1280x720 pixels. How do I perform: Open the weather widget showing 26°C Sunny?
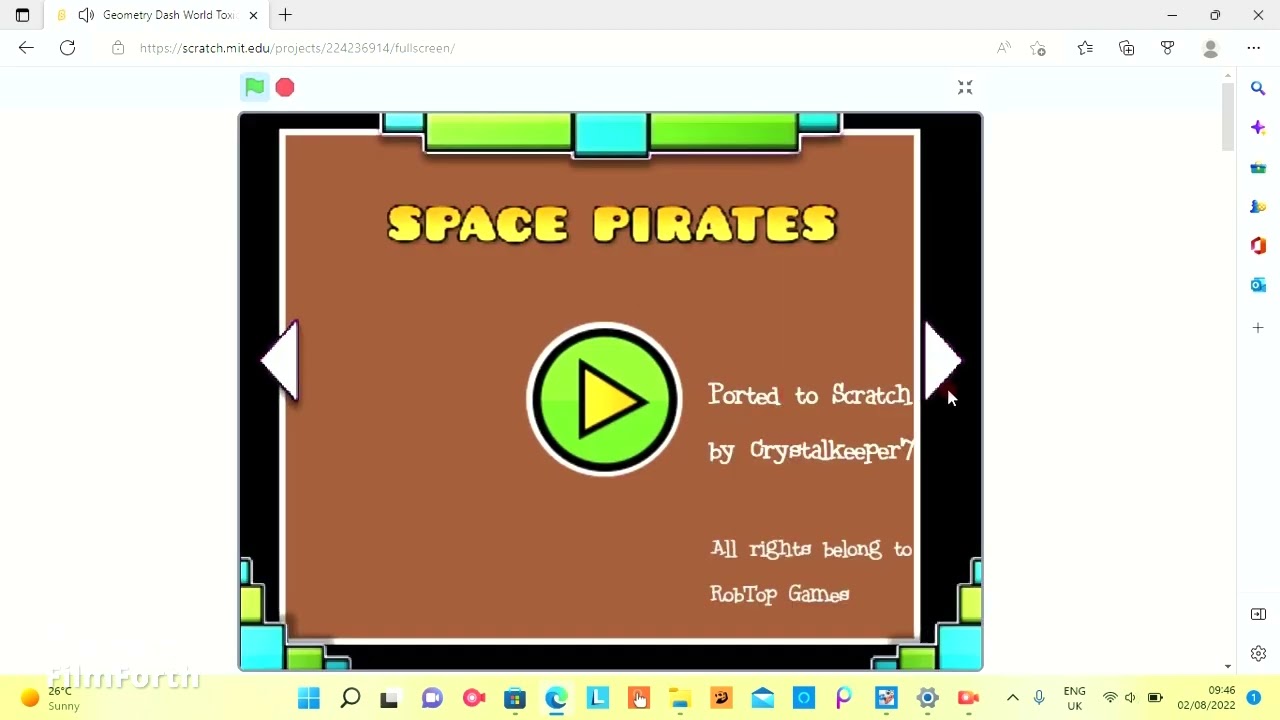tap(50, 698)
